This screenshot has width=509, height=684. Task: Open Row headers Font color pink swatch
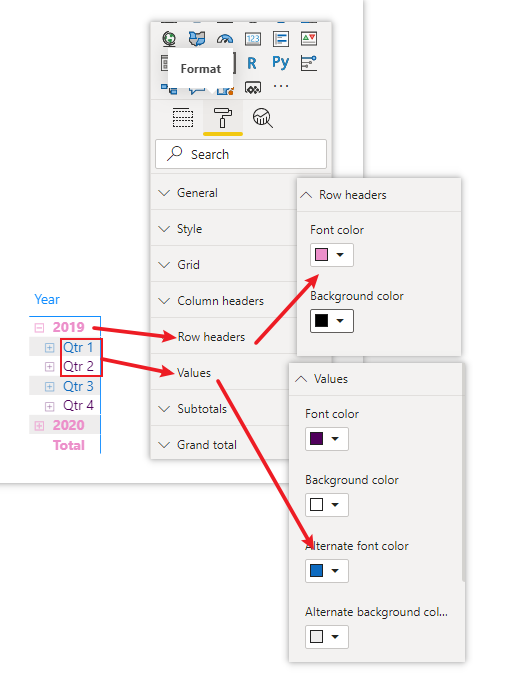(x=332, y=255)
